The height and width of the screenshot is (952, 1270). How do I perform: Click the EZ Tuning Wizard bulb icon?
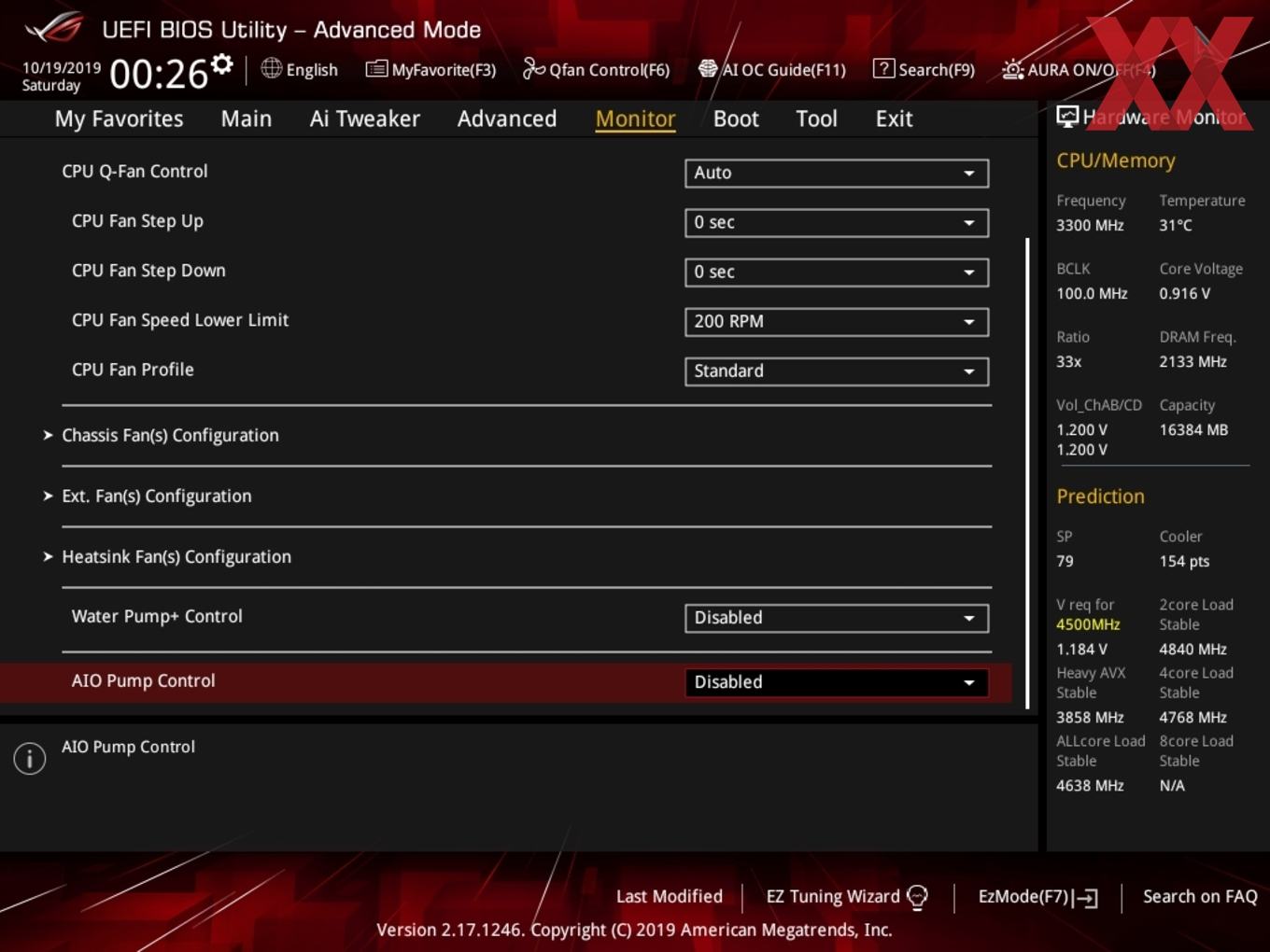[x=917, y=897]
